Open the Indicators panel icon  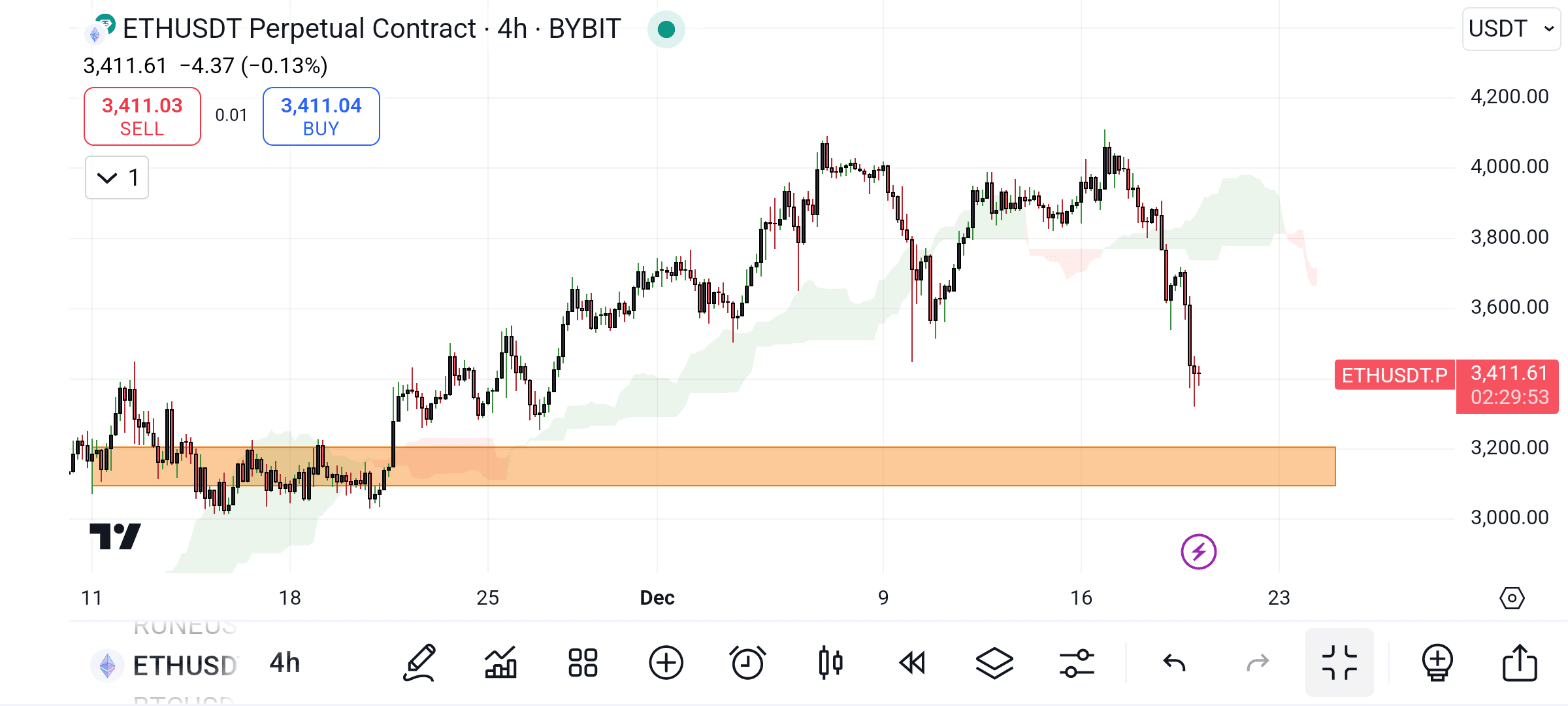pos(500,662)
